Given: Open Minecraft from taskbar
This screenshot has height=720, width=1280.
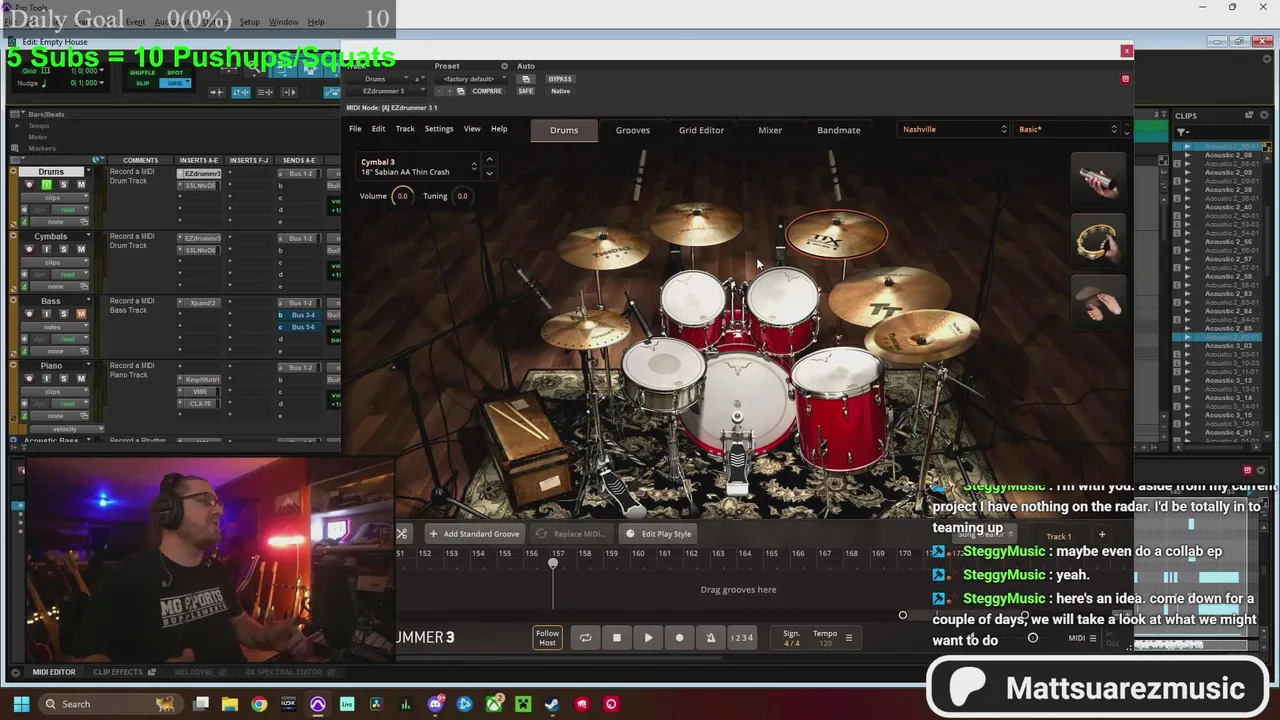Looking at the screenshot, I should point(523,704).
